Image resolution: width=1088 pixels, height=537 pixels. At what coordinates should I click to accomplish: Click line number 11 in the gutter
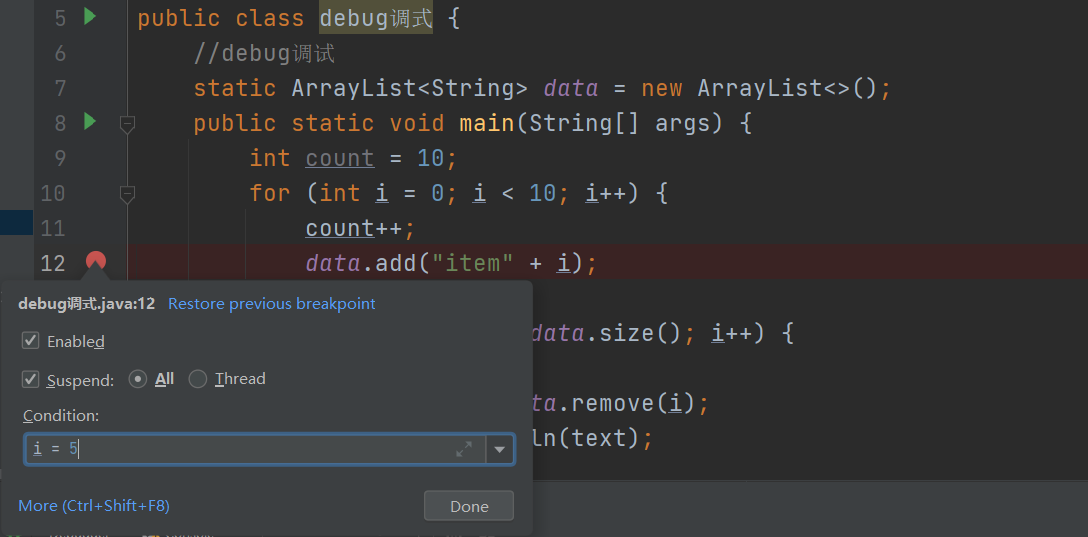(53, 228)
